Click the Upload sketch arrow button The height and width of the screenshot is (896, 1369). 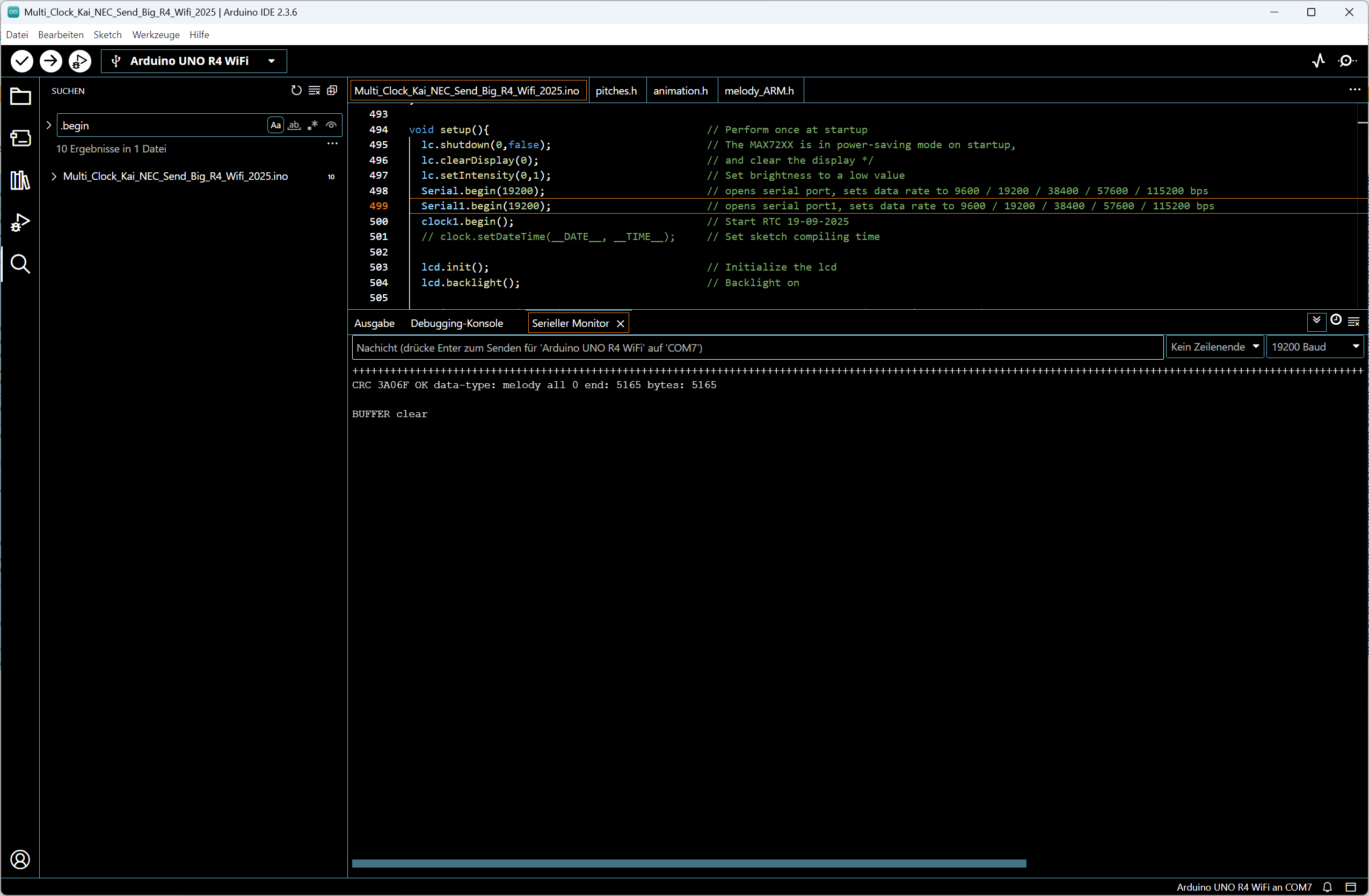[50, 61]
